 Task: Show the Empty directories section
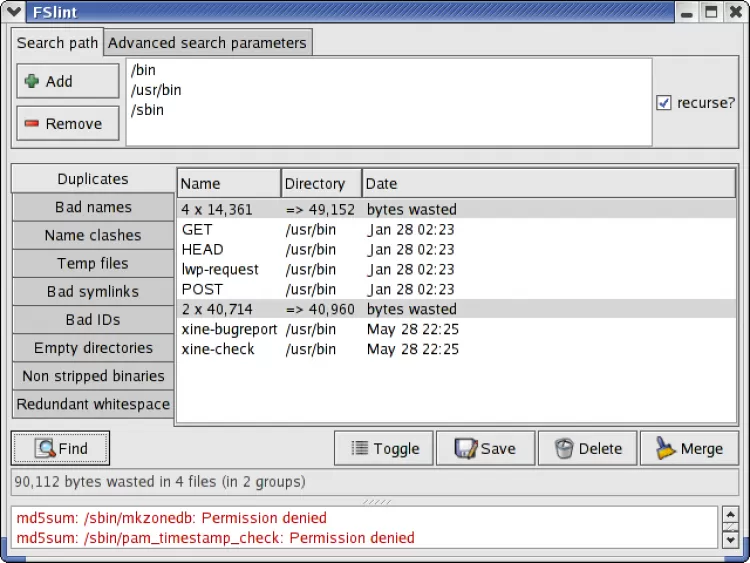pos(93,348)
